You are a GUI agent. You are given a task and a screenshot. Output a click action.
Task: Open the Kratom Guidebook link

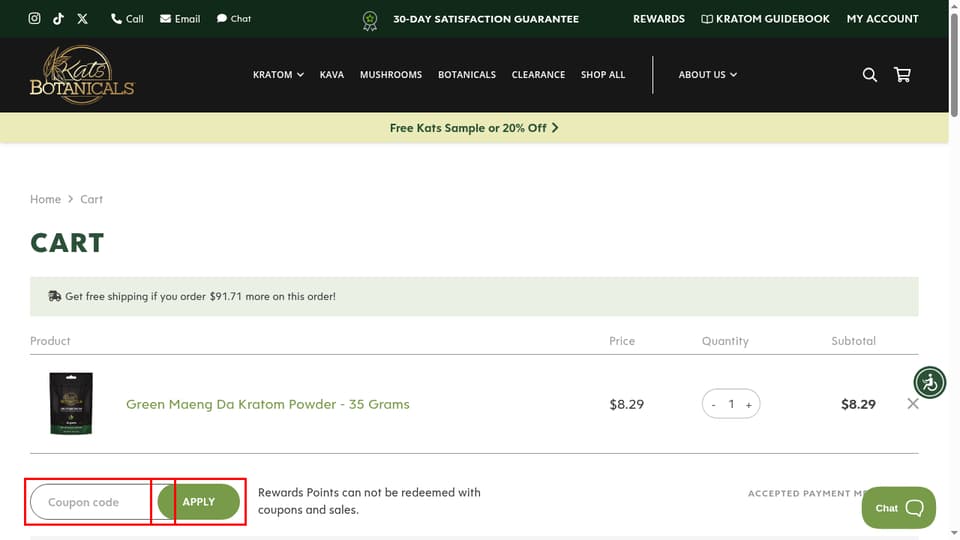point(765,19)
